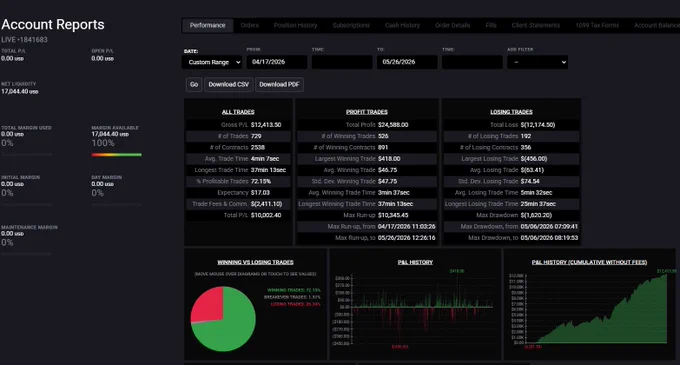
Task: Click Avg. Winning Trade value $46.75
Action: point(387,170)
